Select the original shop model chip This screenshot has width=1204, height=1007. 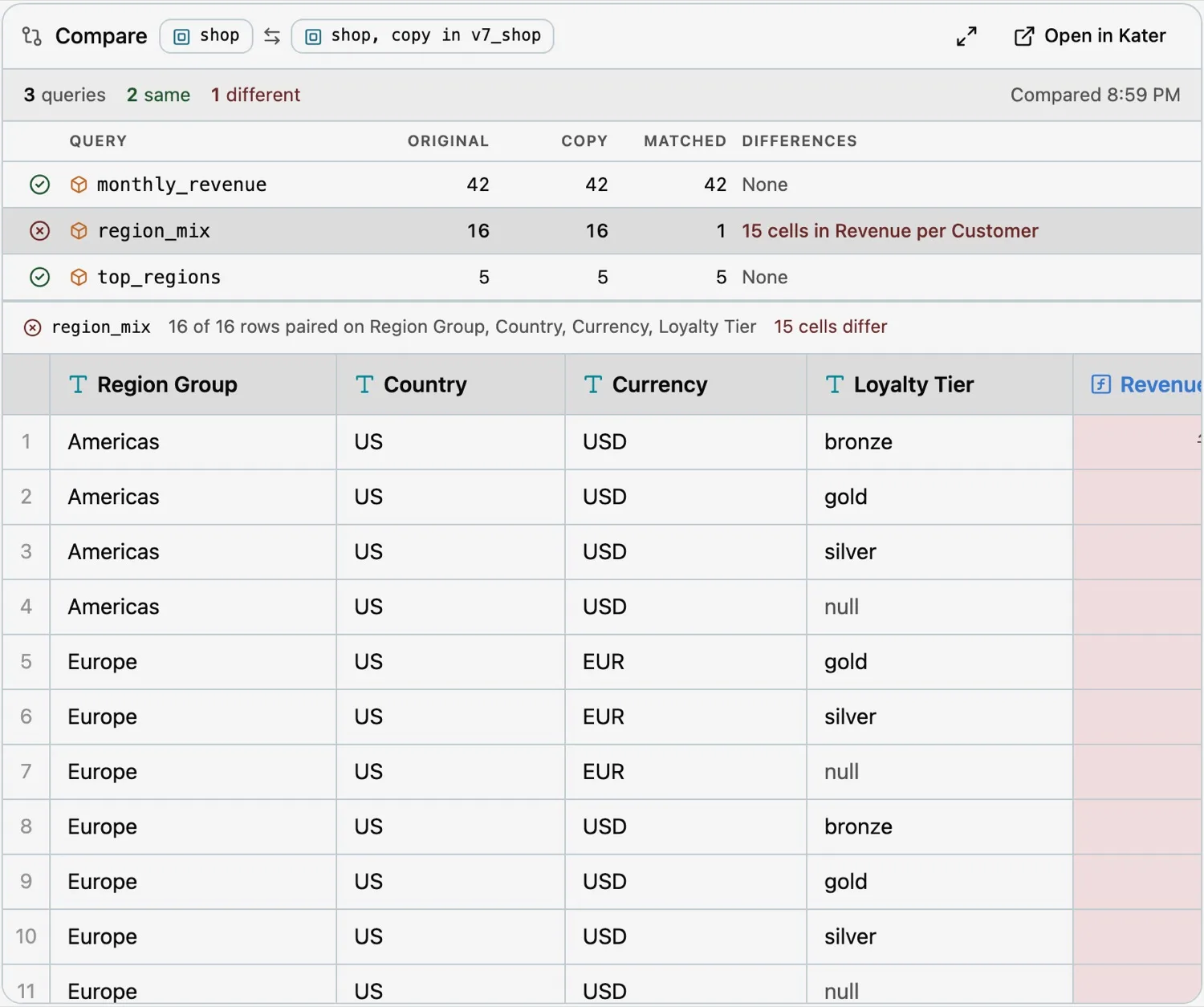[x=206, y=36]
